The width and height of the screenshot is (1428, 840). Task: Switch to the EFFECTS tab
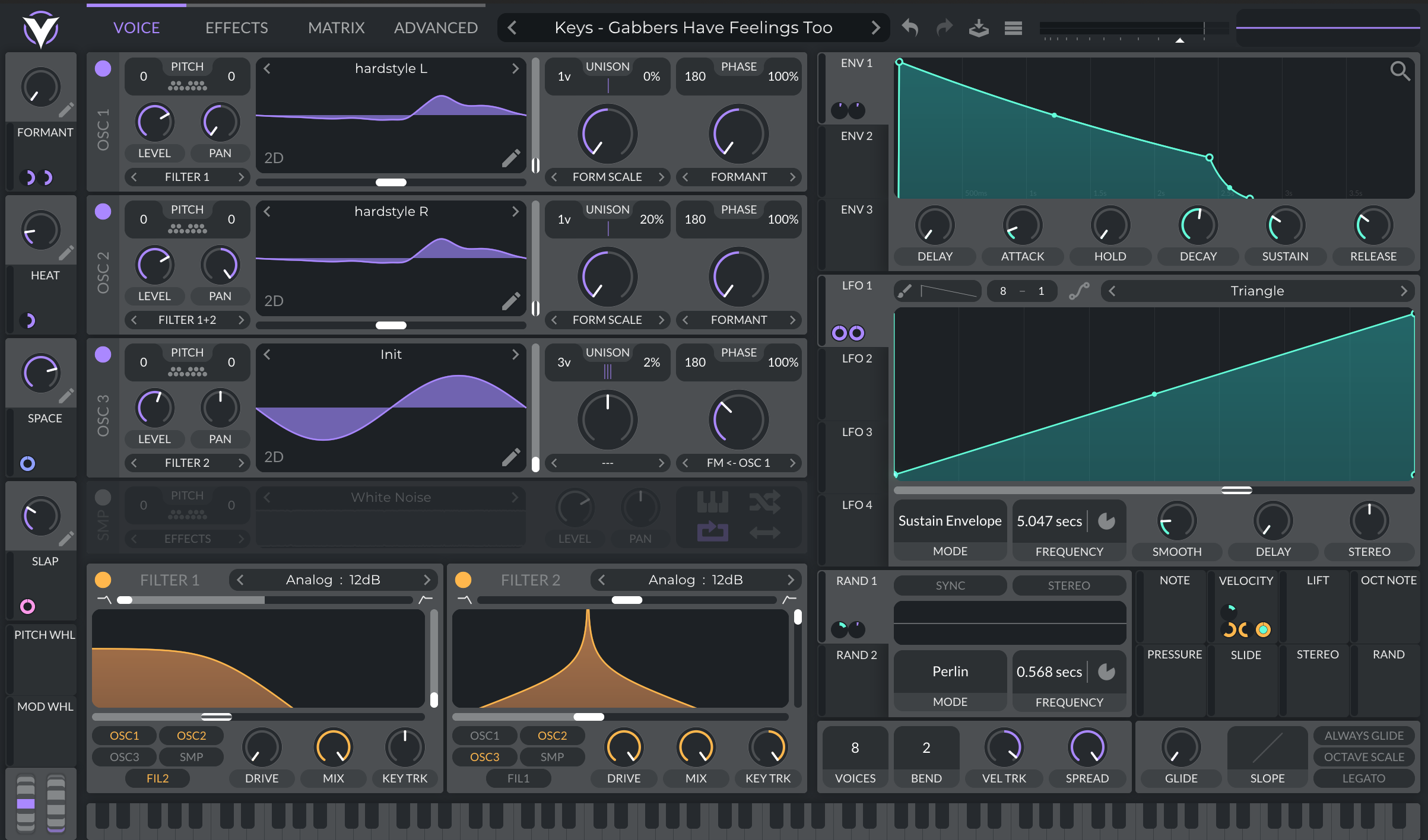(x=236, y=27)
